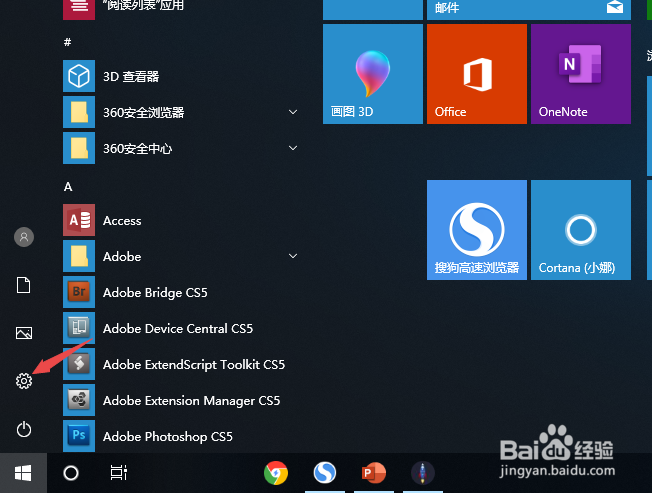Open the 360安全浏览器 folder entry
The image size is (652, 493).
coord(181,112)
